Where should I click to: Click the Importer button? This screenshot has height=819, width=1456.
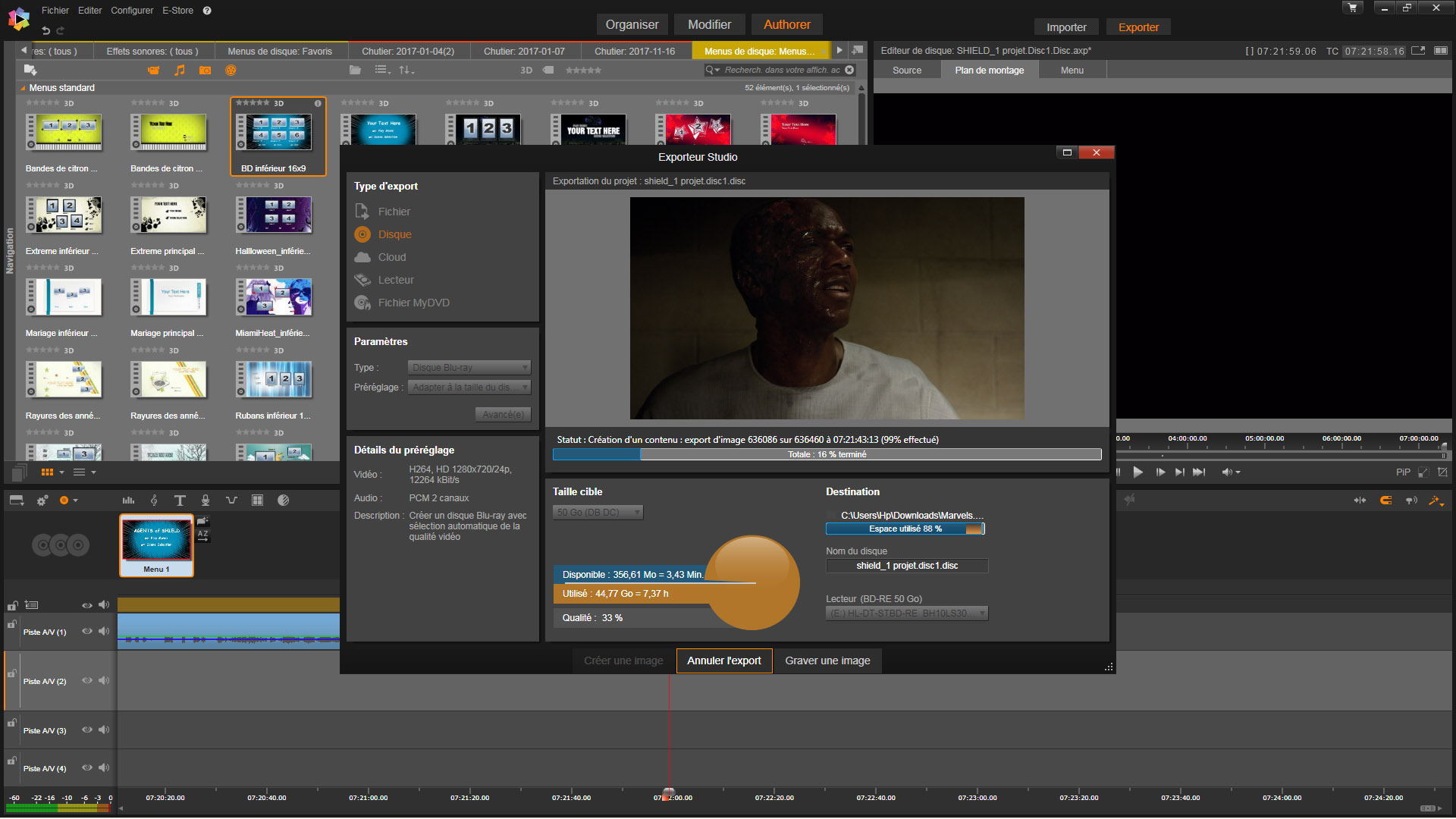(x=1066, y=27)
